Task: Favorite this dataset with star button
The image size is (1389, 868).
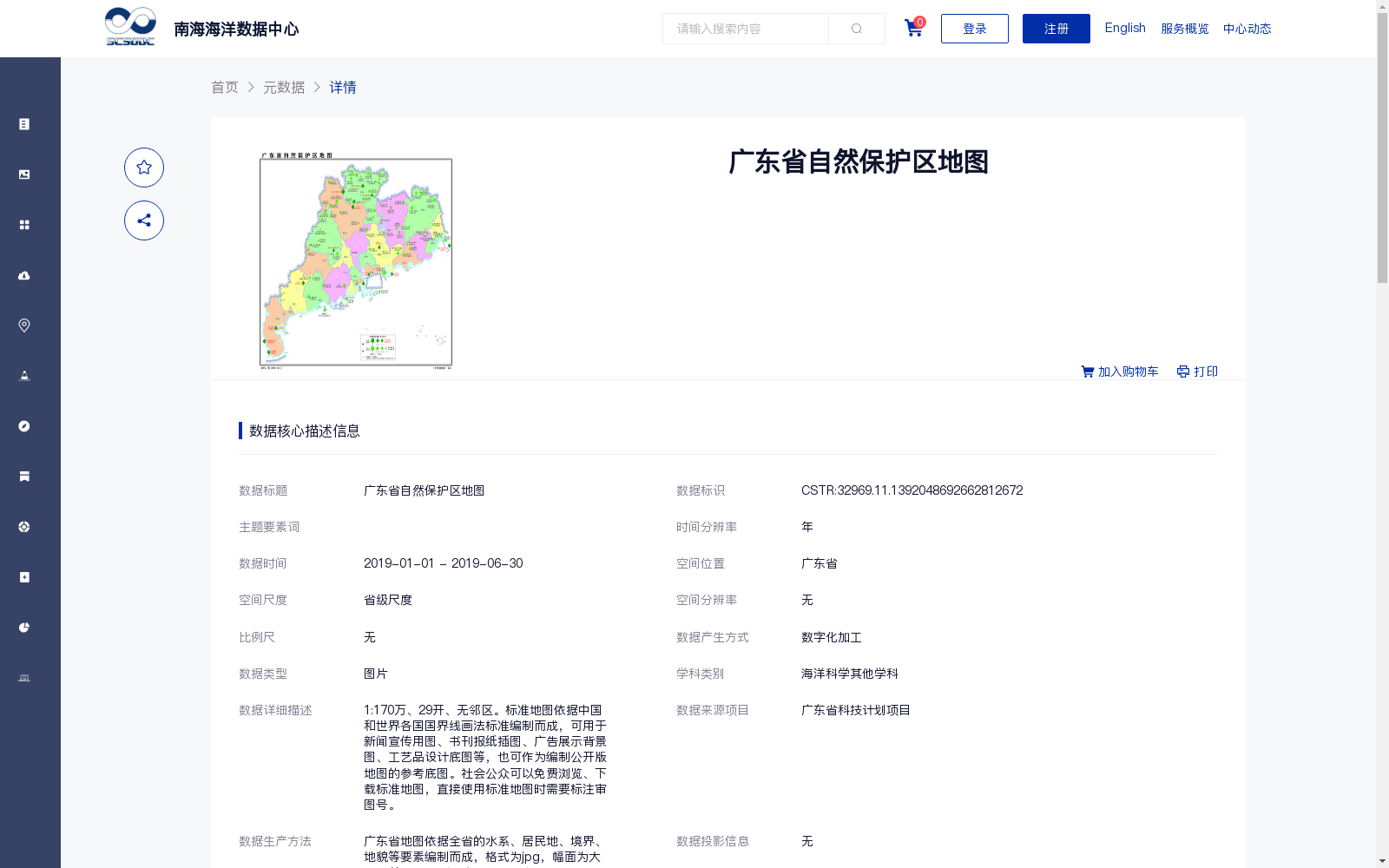Action: coord(144,168)
